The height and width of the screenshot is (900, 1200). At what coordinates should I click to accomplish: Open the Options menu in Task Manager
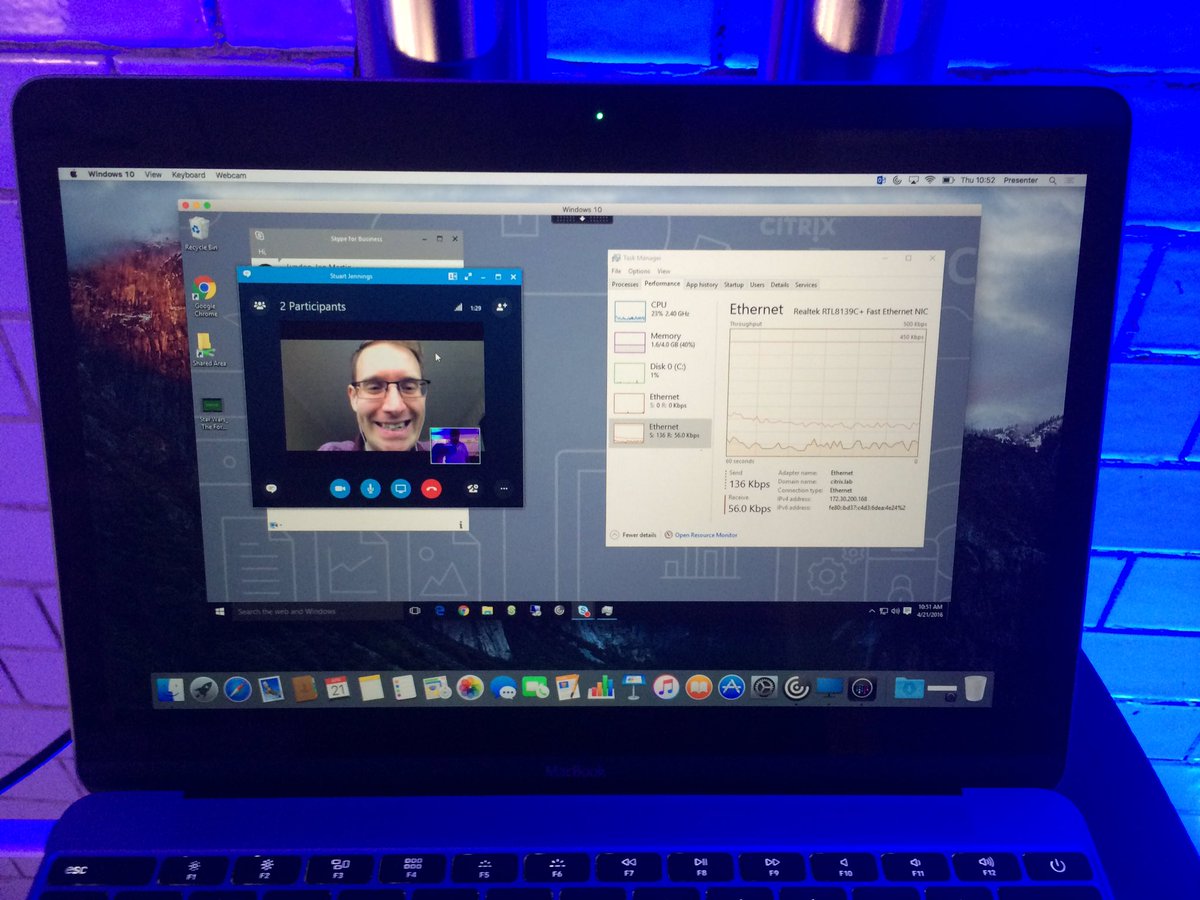click(x=639, y=270)
